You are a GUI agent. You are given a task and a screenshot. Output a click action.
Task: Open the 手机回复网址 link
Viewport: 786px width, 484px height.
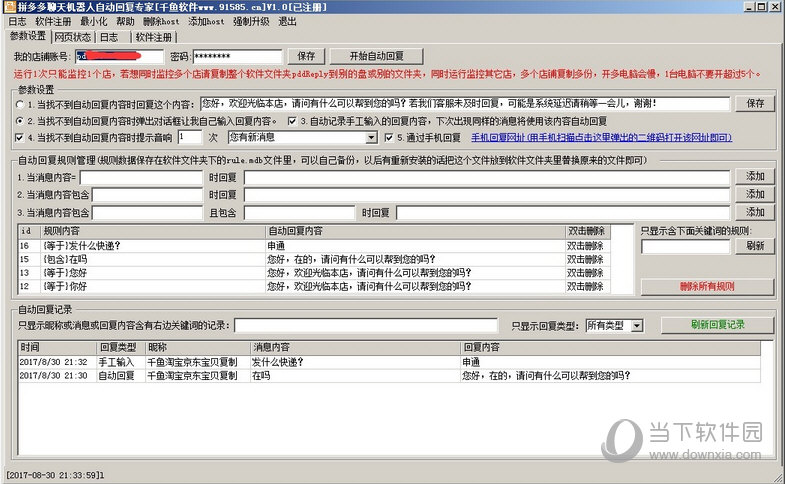tap(601, 137)
